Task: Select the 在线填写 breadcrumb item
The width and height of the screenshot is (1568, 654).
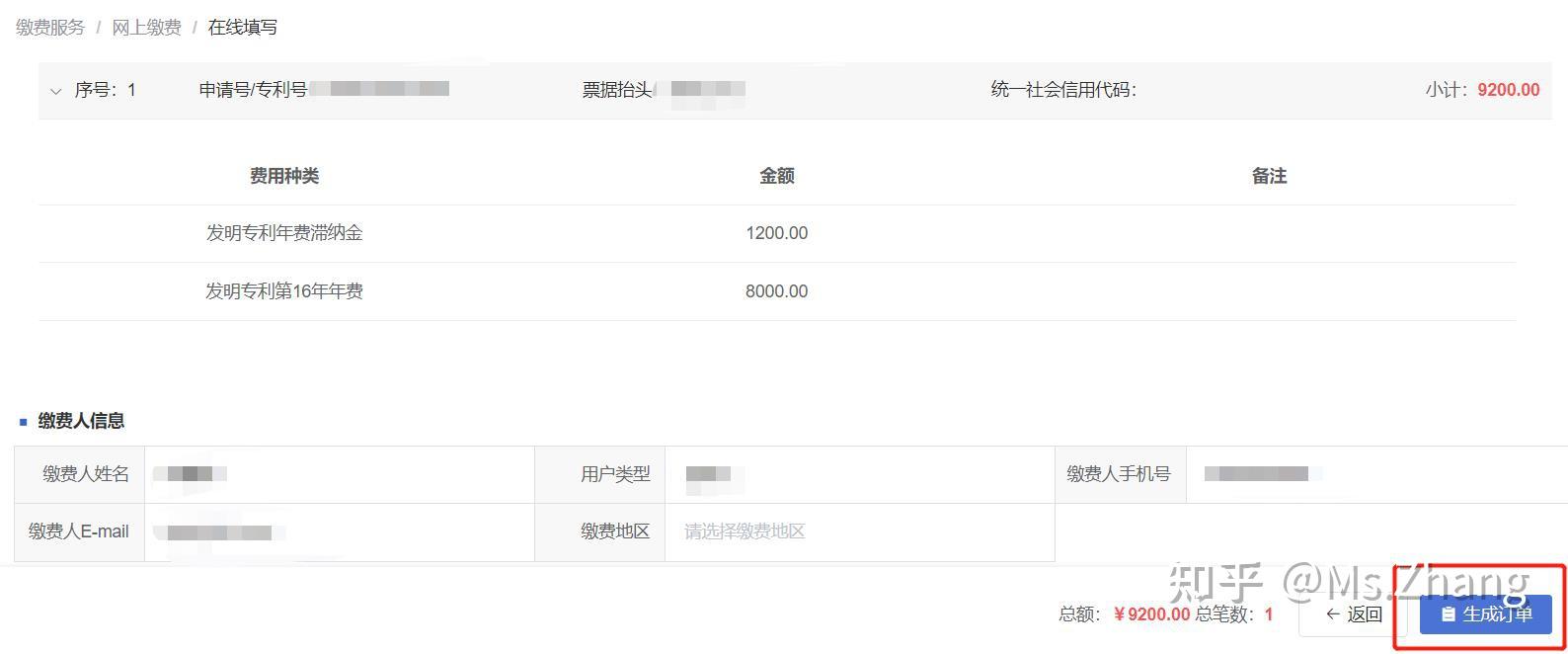Action: (242, 28)
